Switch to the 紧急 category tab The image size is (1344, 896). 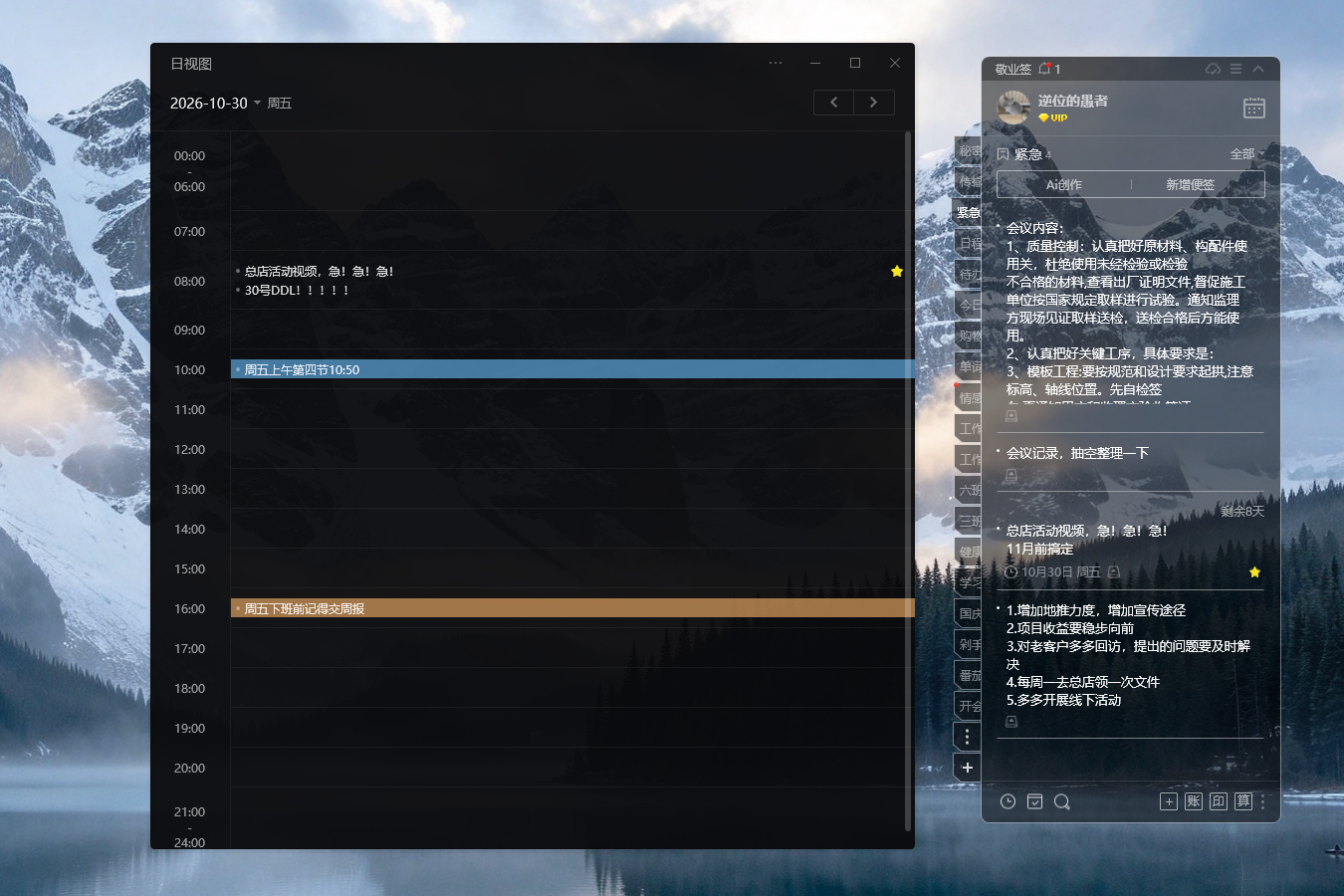[x=968, y=212]
